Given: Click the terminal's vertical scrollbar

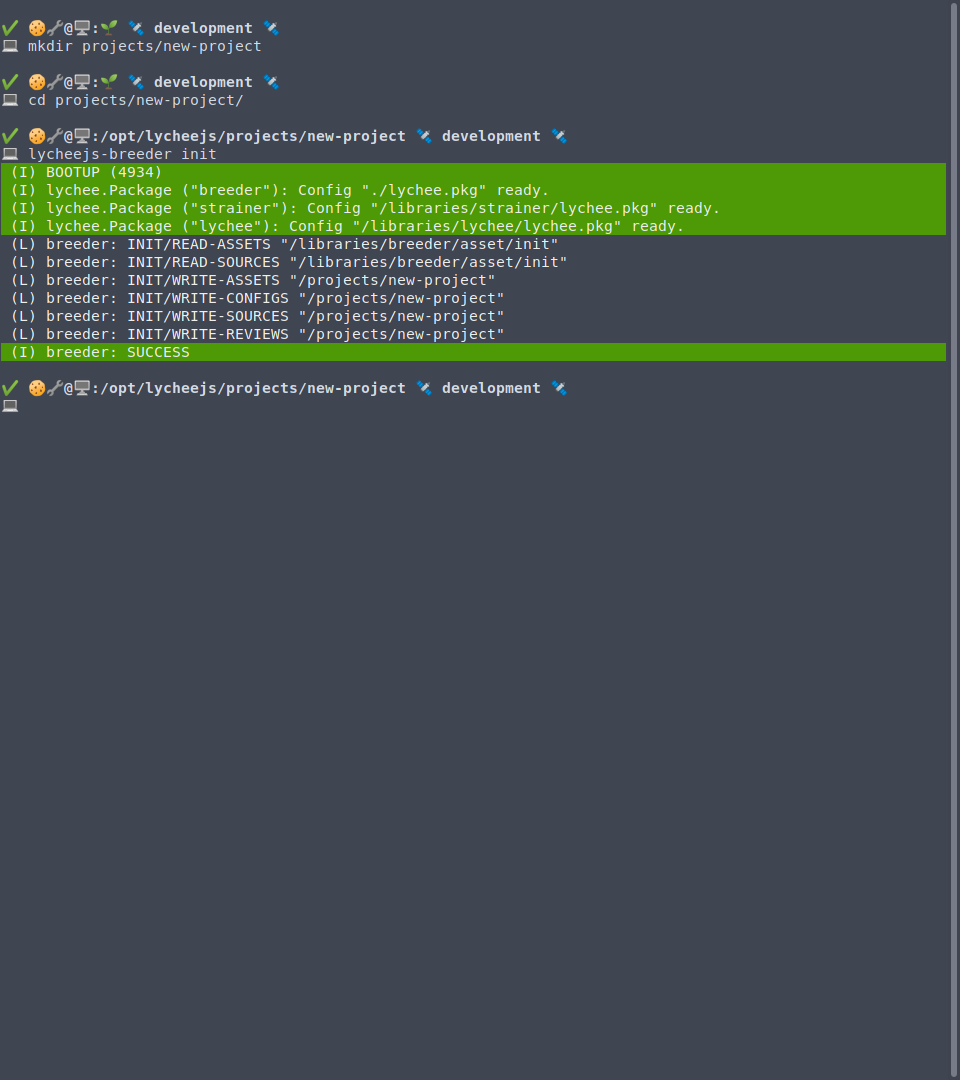Looking at the screenshot, I should click(954, 540).
